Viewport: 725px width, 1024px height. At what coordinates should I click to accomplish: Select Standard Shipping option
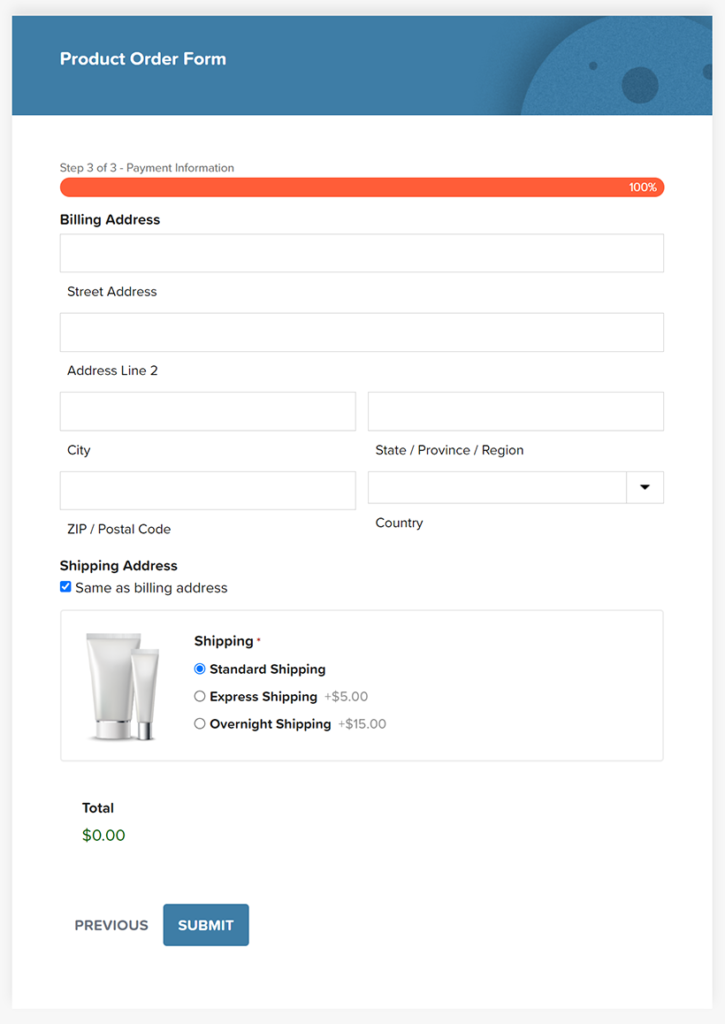[200, 669]
